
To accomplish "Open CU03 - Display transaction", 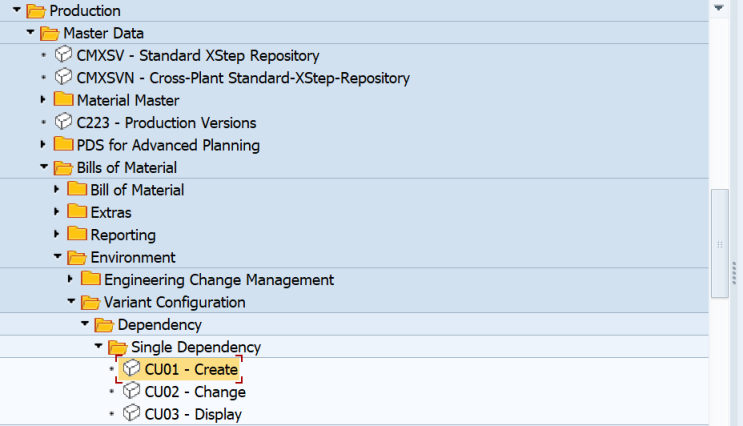I will (193, 414).
